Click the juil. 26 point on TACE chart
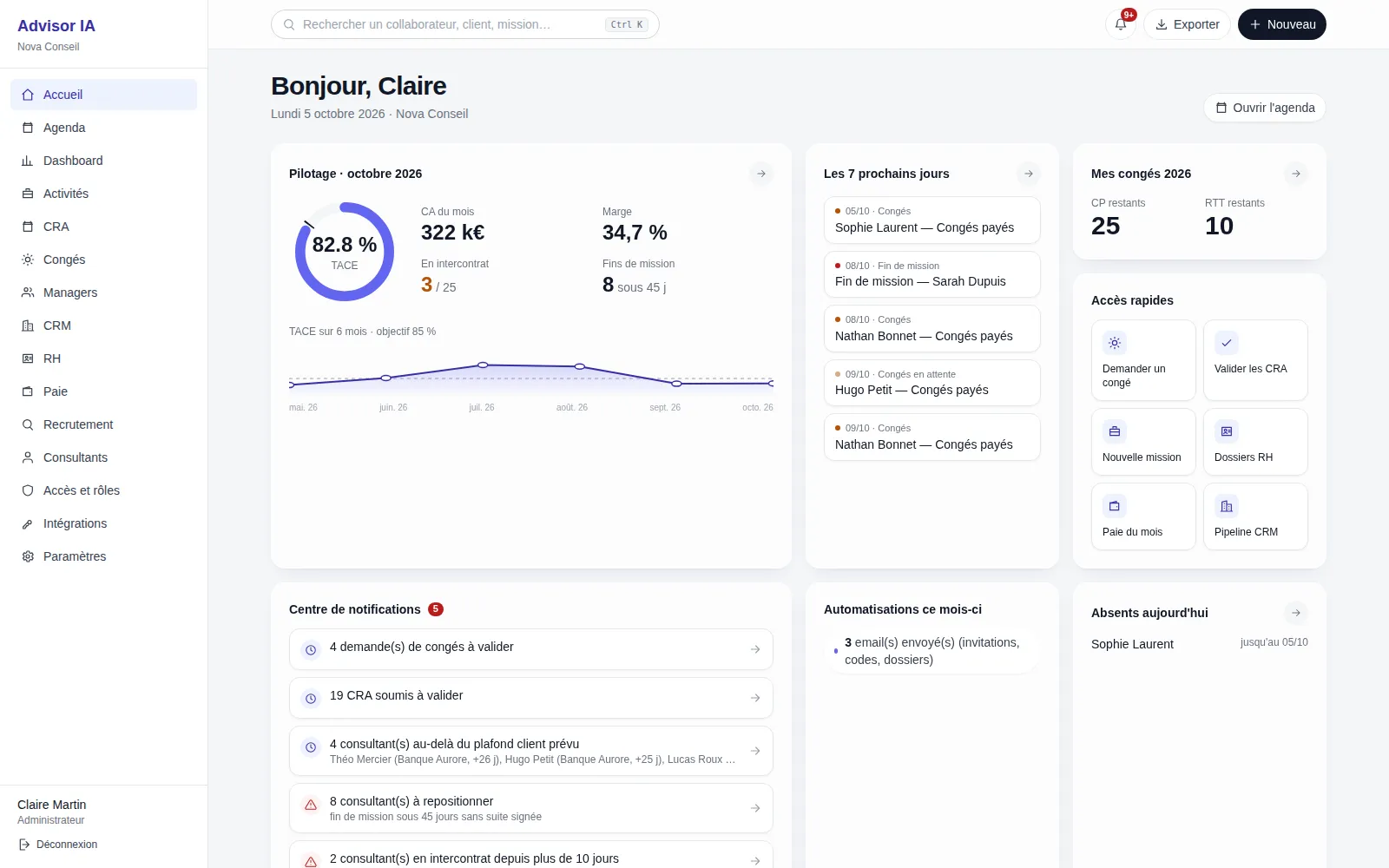 (483, 365)
